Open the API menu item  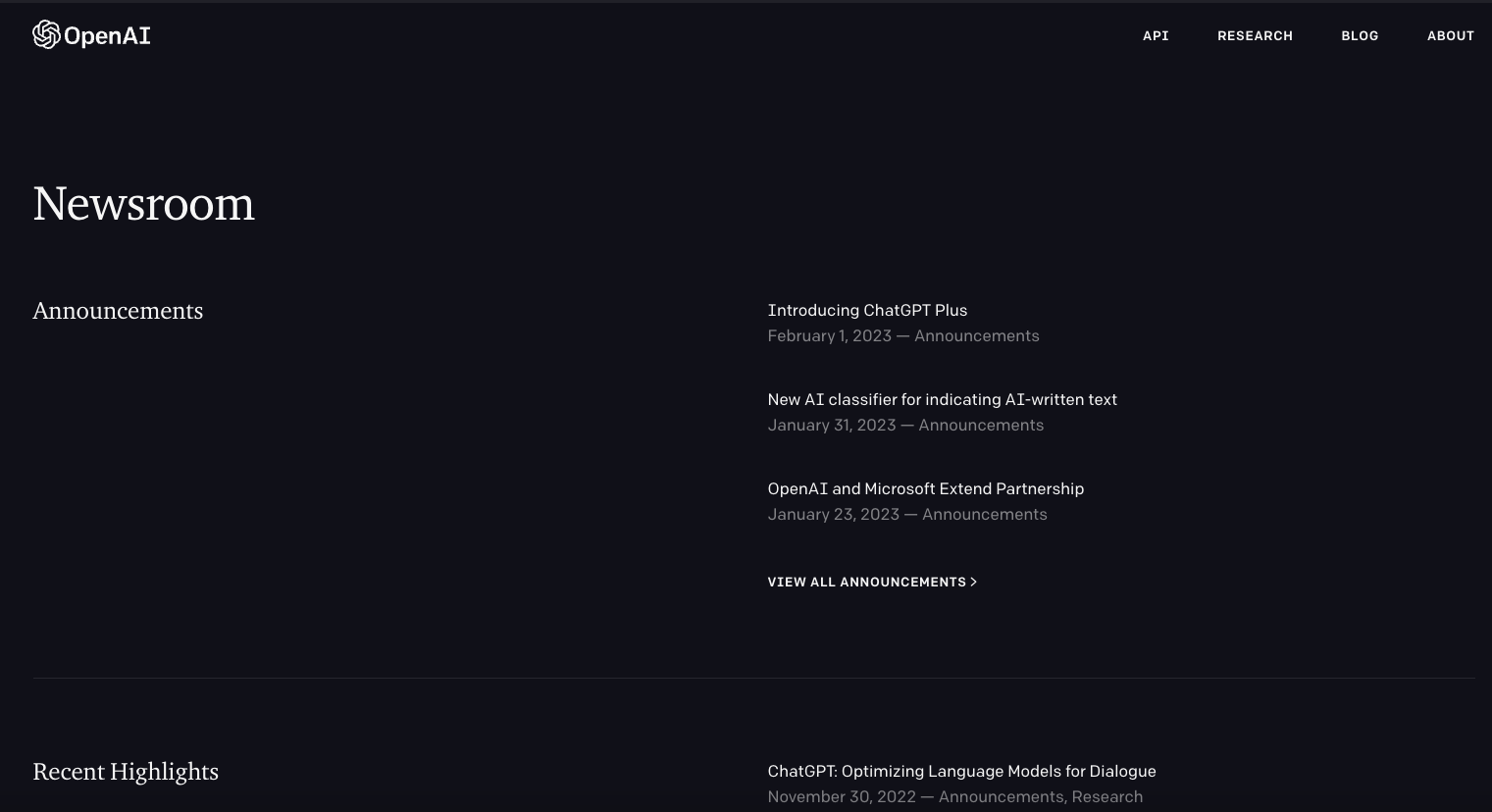click(1156, 35)
